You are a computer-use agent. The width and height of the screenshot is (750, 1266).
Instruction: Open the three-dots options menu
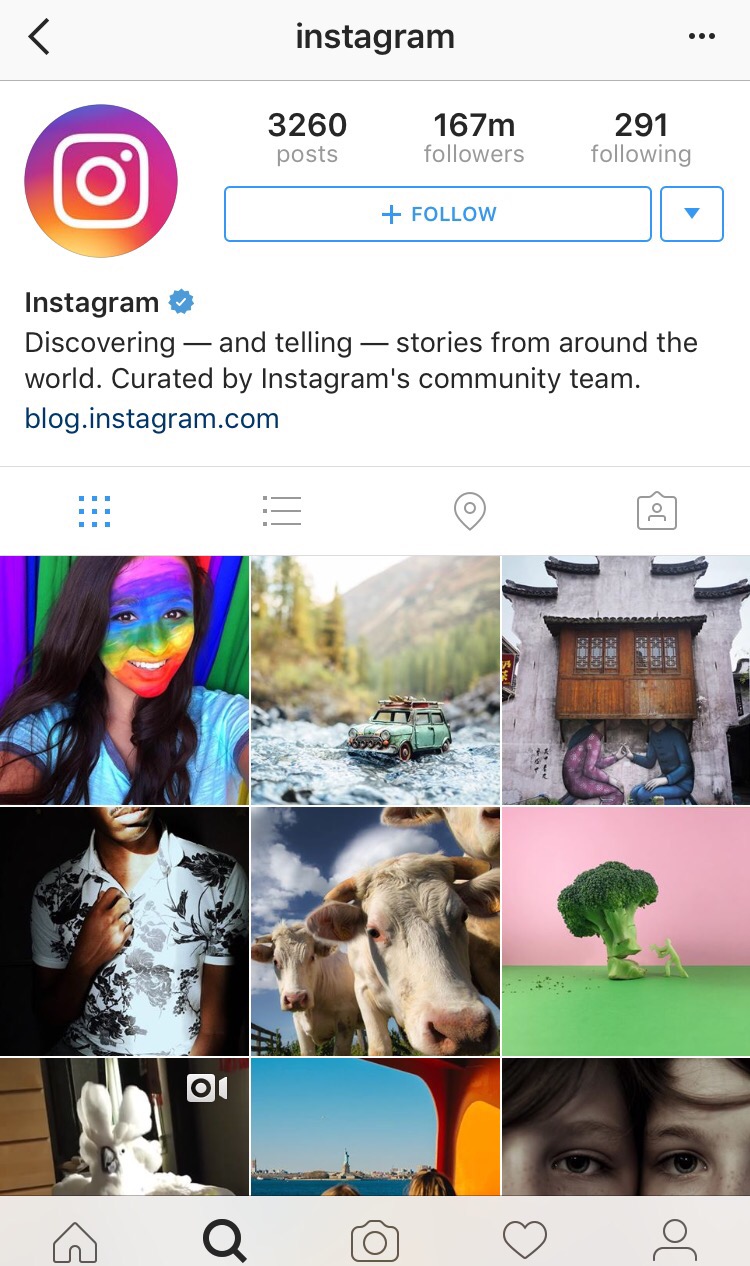(x=702, y=37)
